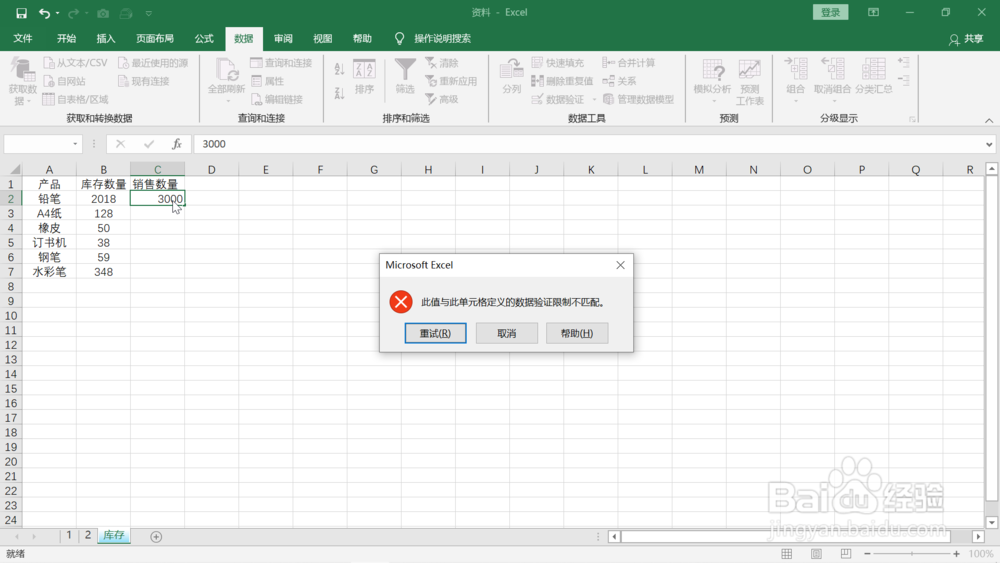Click 现有连接 option

point(144,81)
